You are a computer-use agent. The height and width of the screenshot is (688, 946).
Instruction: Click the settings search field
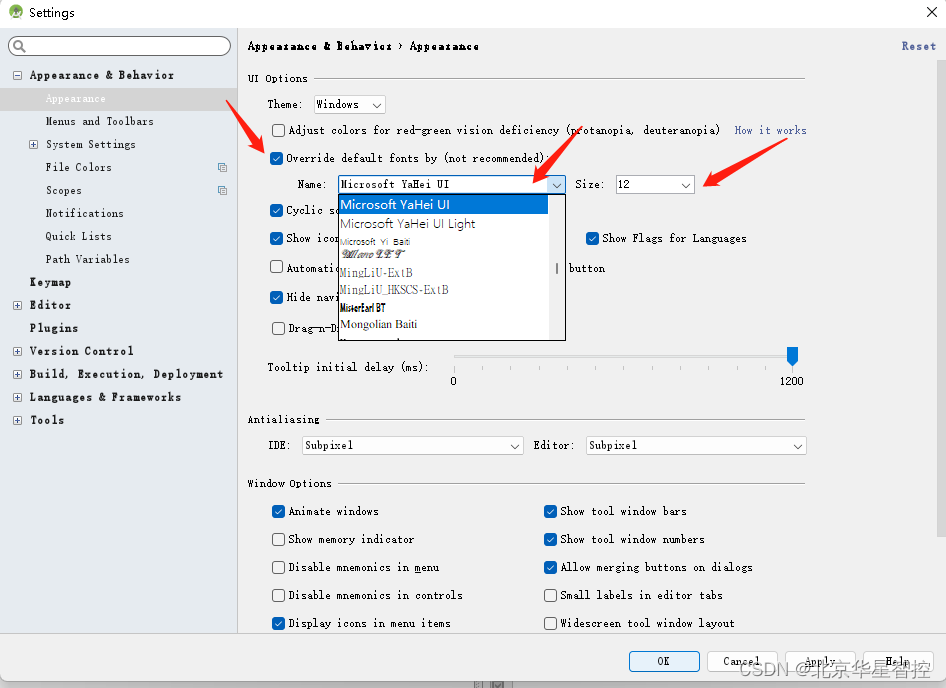(x=119, y=46)
